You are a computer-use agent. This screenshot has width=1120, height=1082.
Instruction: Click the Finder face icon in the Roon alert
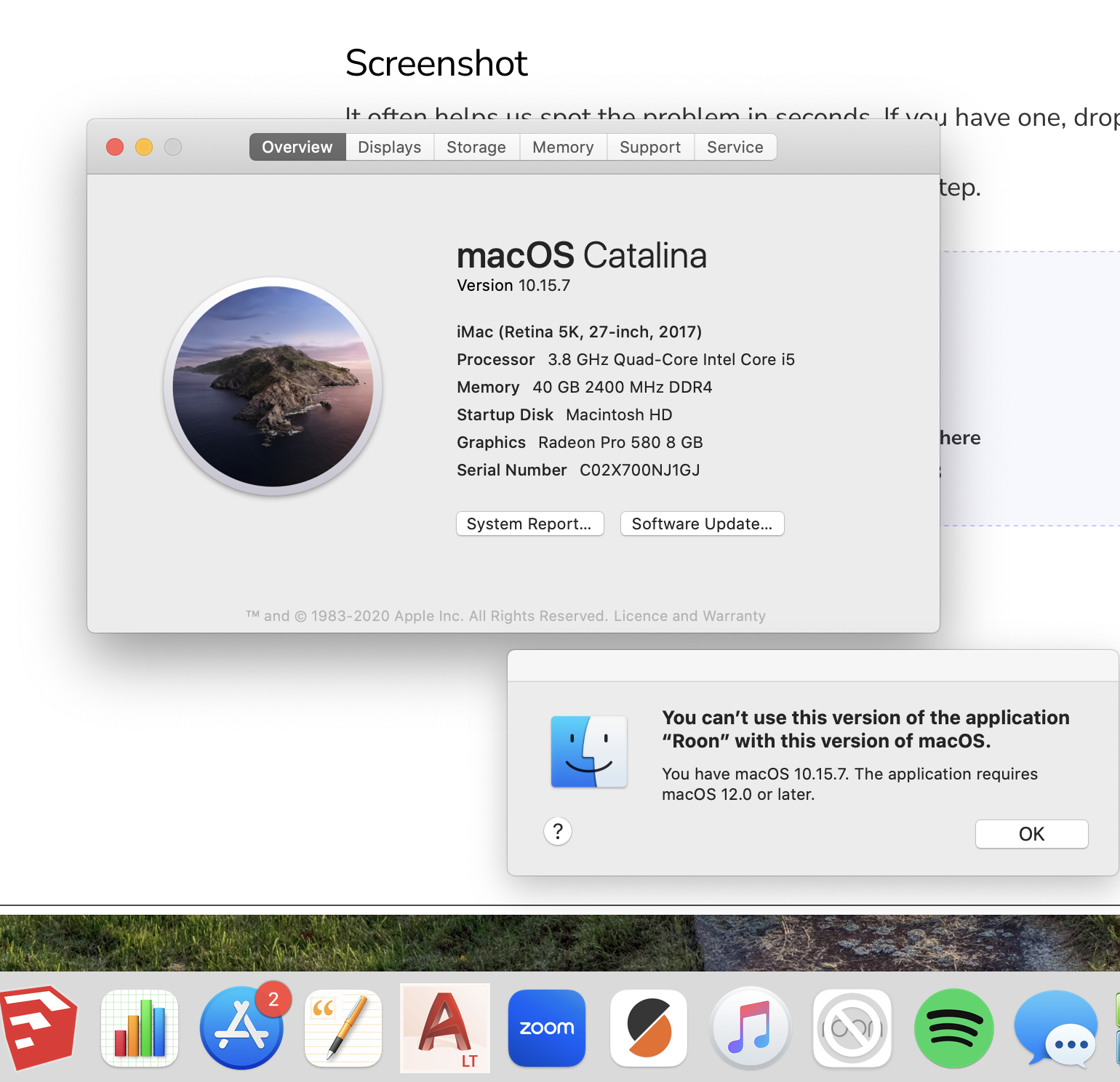pyautogui.click(x=589, y=752)
